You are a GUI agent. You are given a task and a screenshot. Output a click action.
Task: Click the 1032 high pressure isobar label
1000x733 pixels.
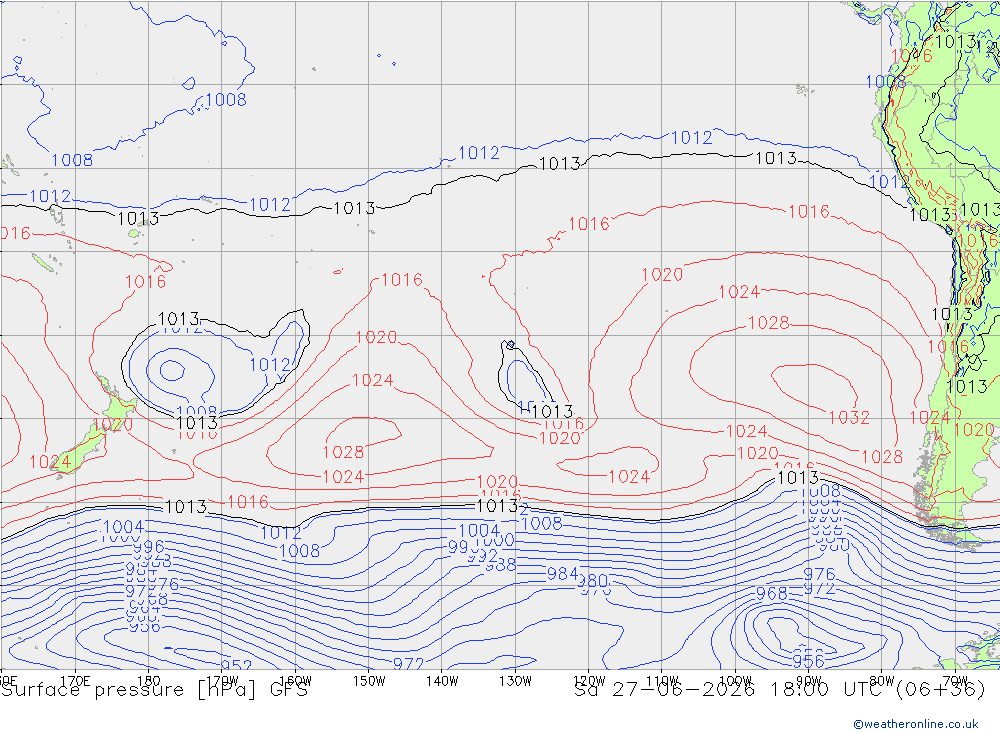pyautogui.click(x=849, y=418)
